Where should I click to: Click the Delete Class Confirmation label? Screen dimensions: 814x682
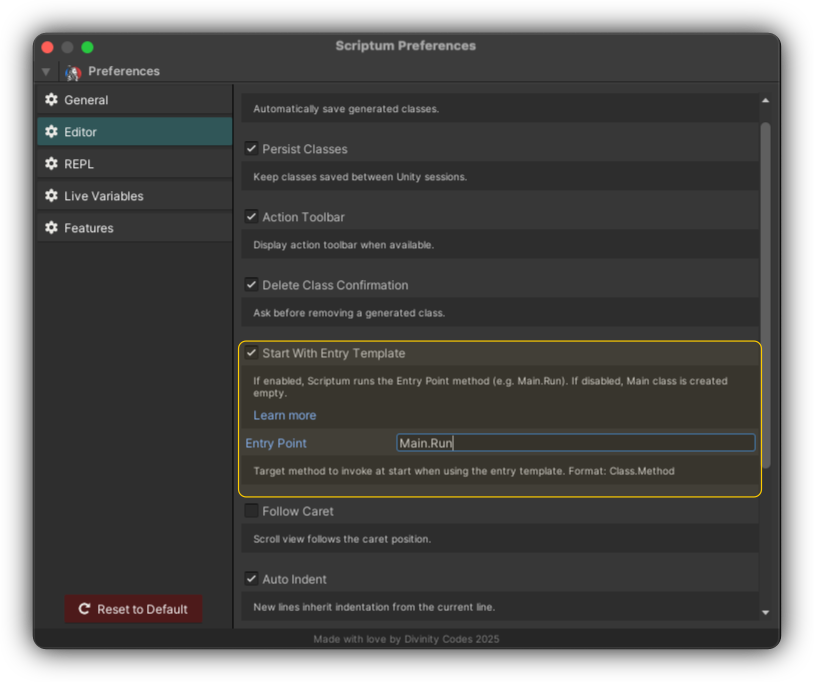coord(335,285)
